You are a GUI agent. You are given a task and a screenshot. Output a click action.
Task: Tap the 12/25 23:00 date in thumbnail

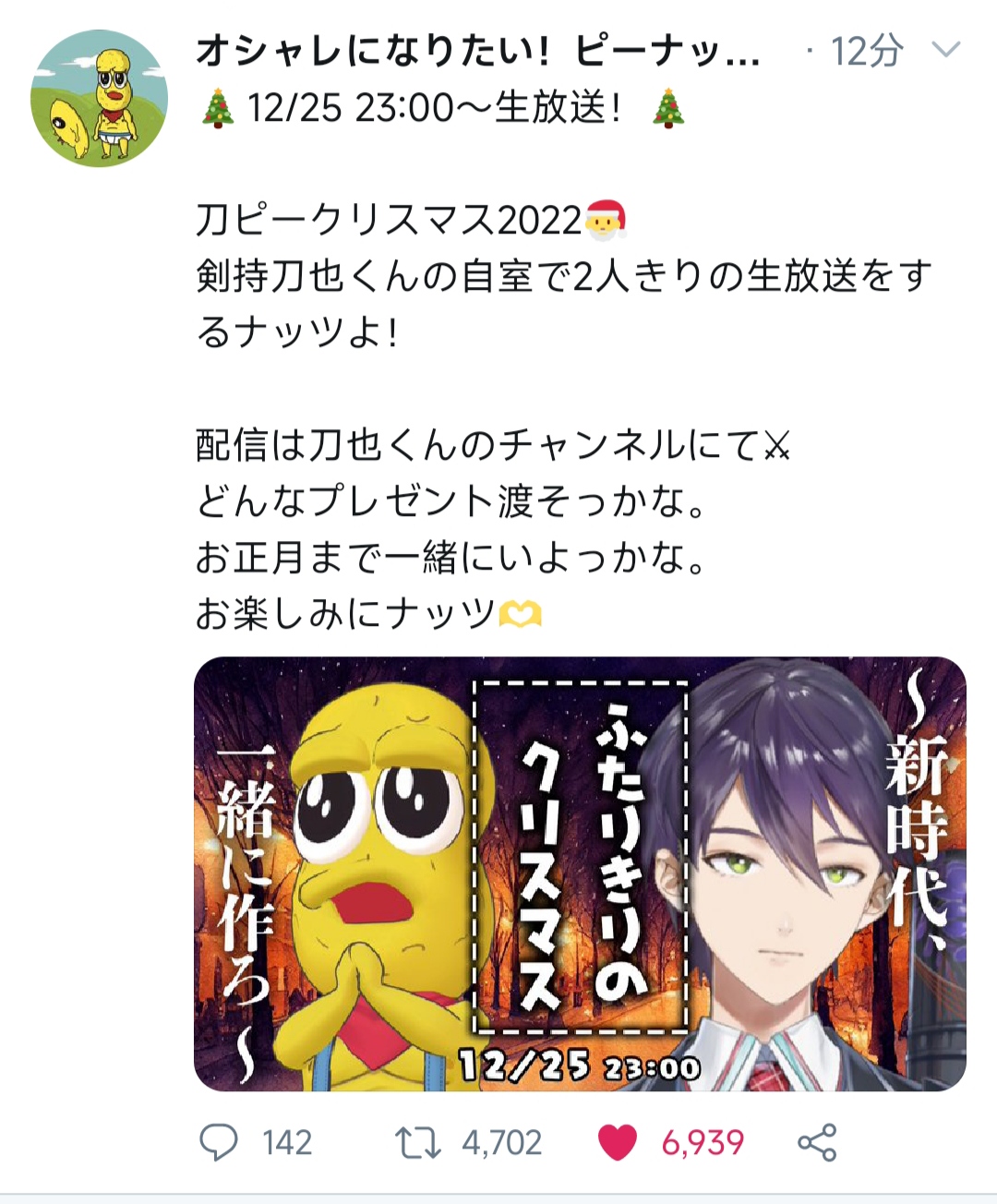pyautogui.click(x=580, y=1066)
